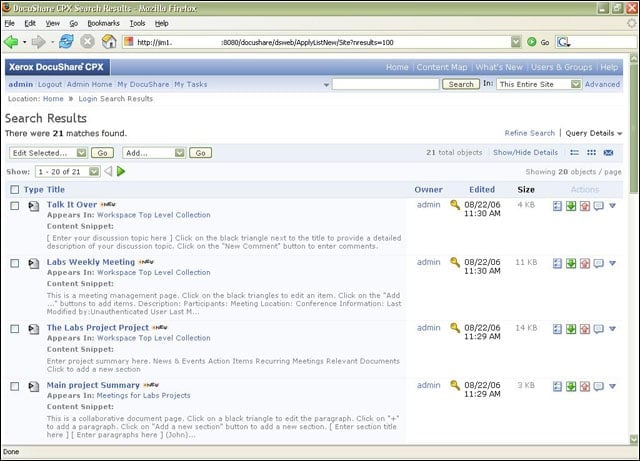Click the Refine Search link
640x461 pixels.
(x=529, y=133)
